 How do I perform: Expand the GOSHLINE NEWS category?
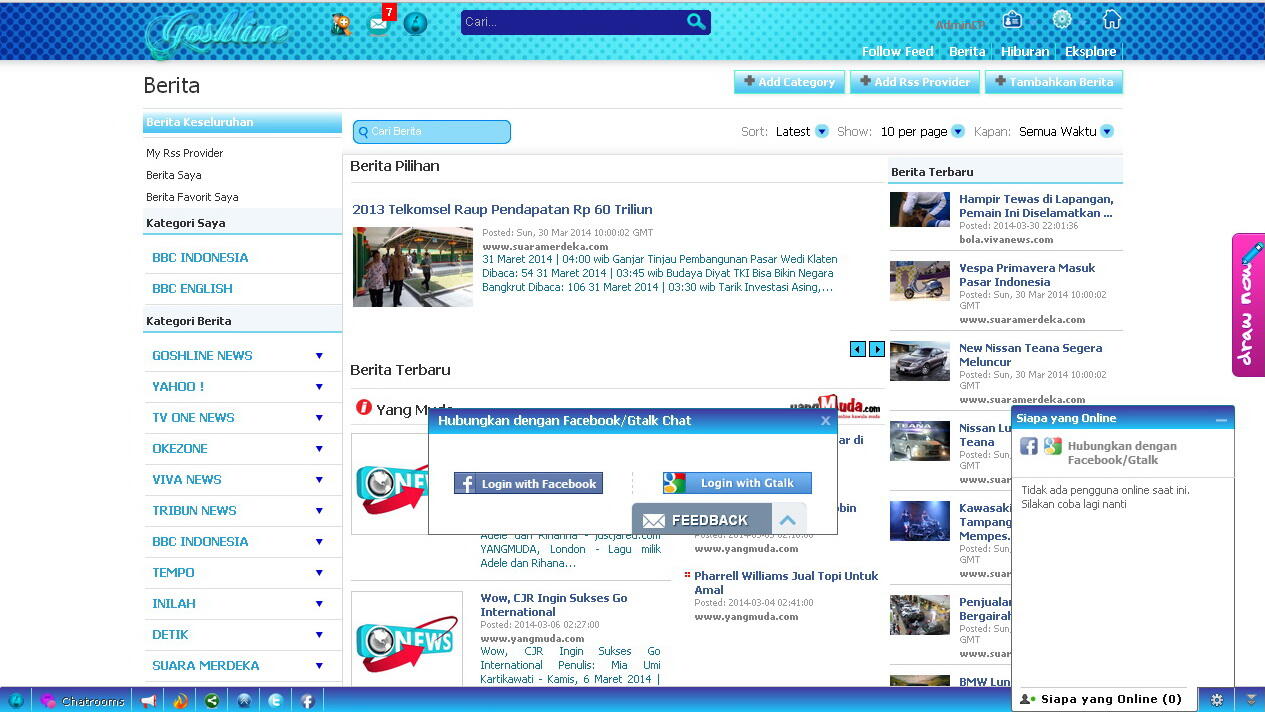tap(319, 355)
